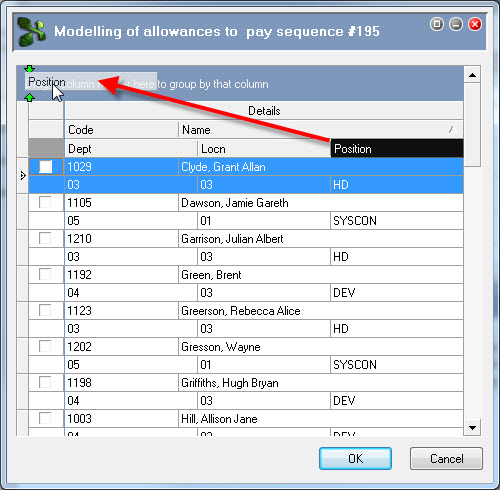
Task: Click the Cancel button
Action: (446, 459)
